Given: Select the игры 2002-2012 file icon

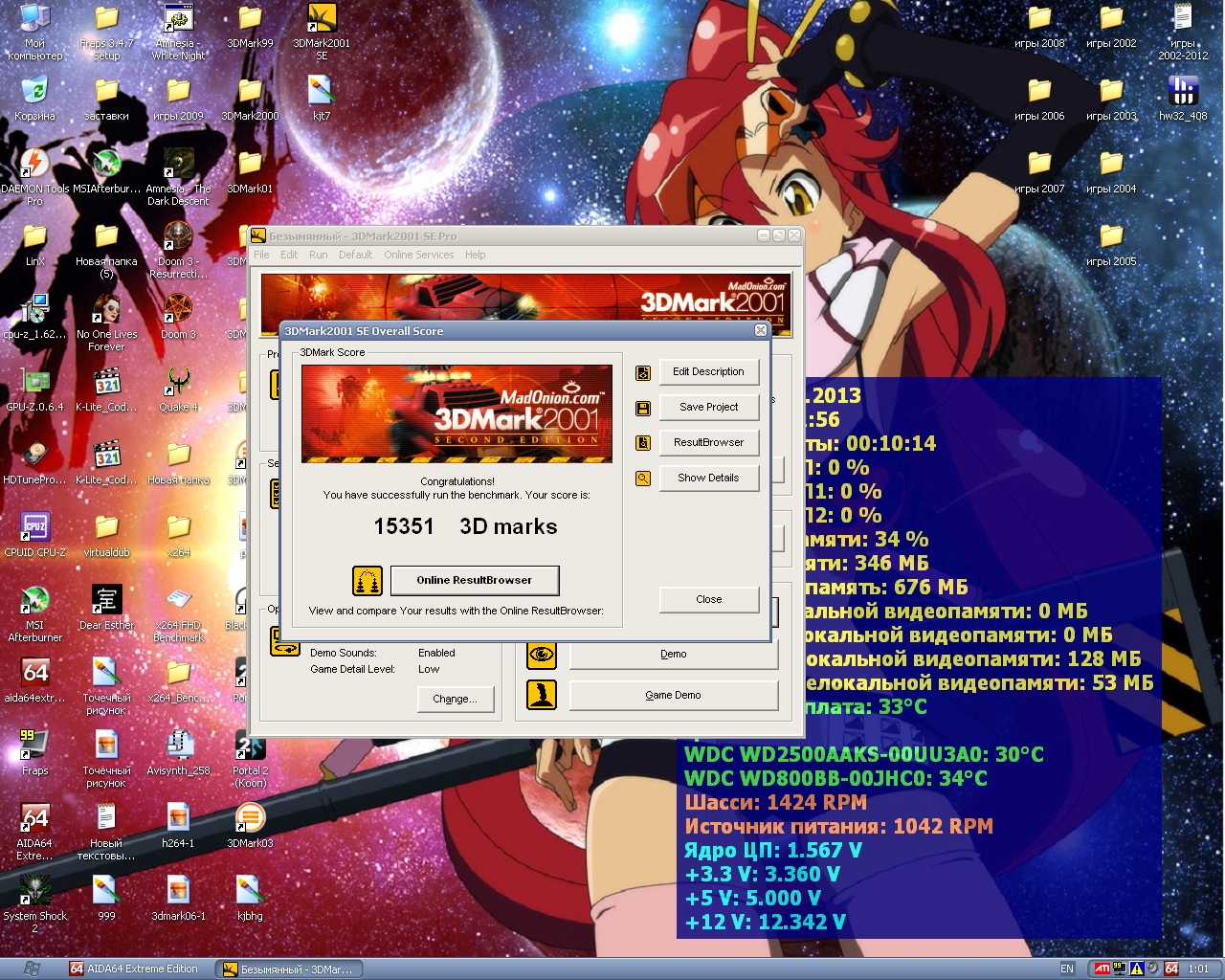Looking at the screenshot, I should pos(1183,33).
